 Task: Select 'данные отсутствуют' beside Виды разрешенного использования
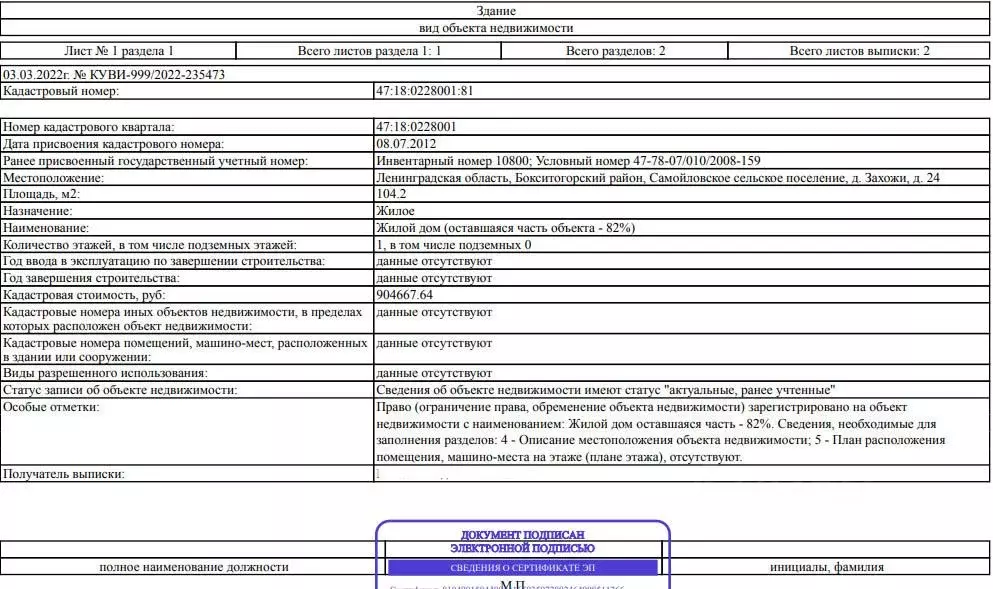pyautogui.click(x=434, y=374)
